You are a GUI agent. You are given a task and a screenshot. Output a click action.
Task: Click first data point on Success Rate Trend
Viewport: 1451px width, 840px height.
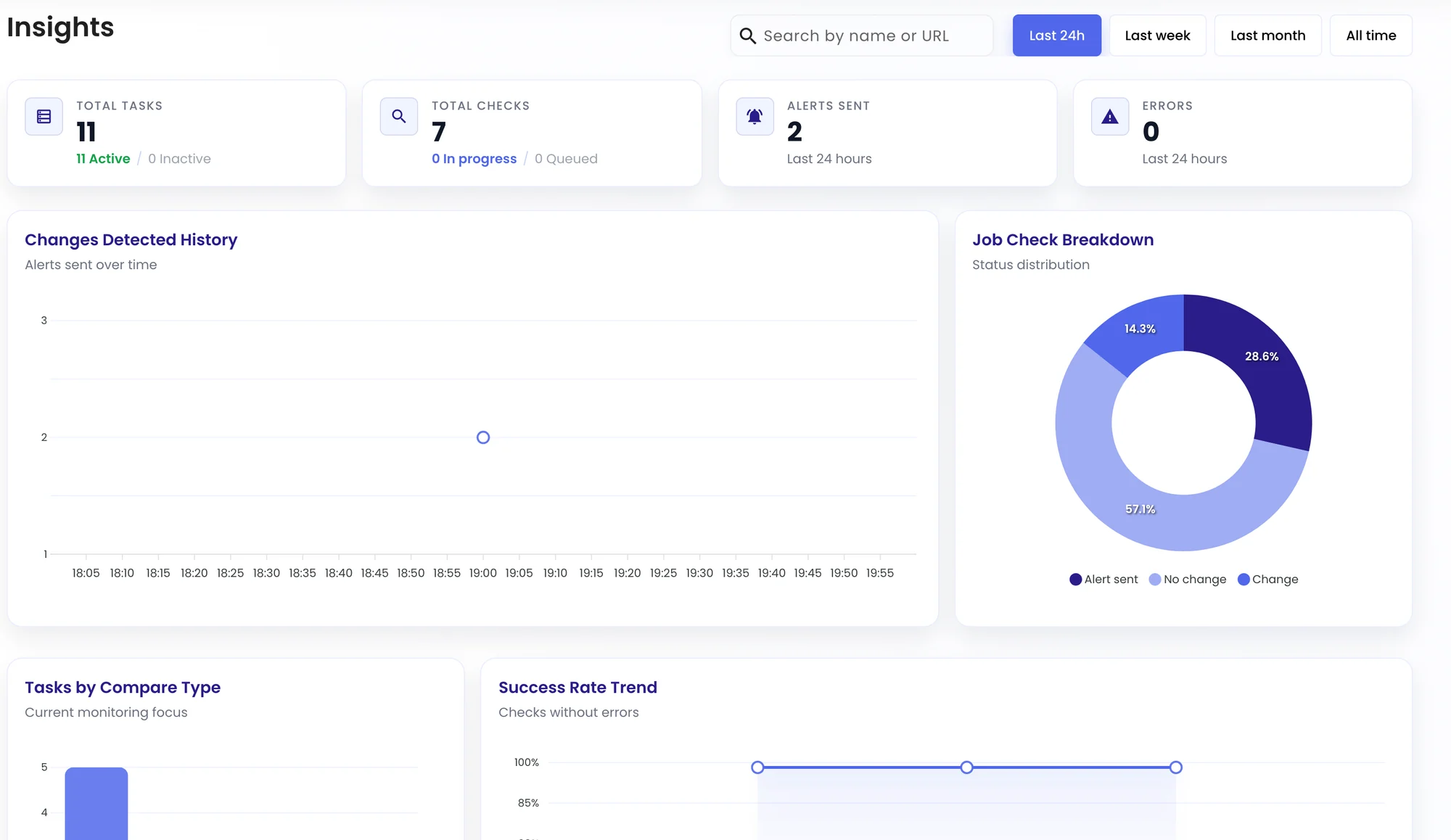pos(757,767)
